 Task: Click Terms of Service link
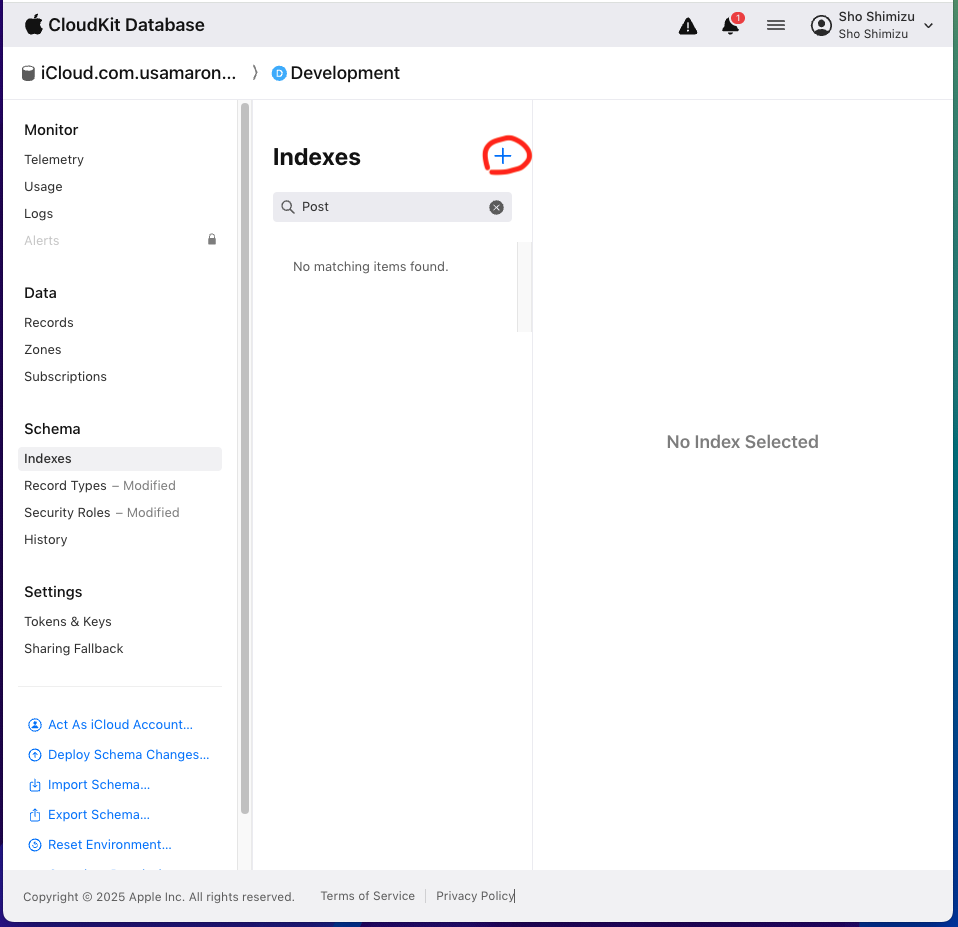point(367,896)
